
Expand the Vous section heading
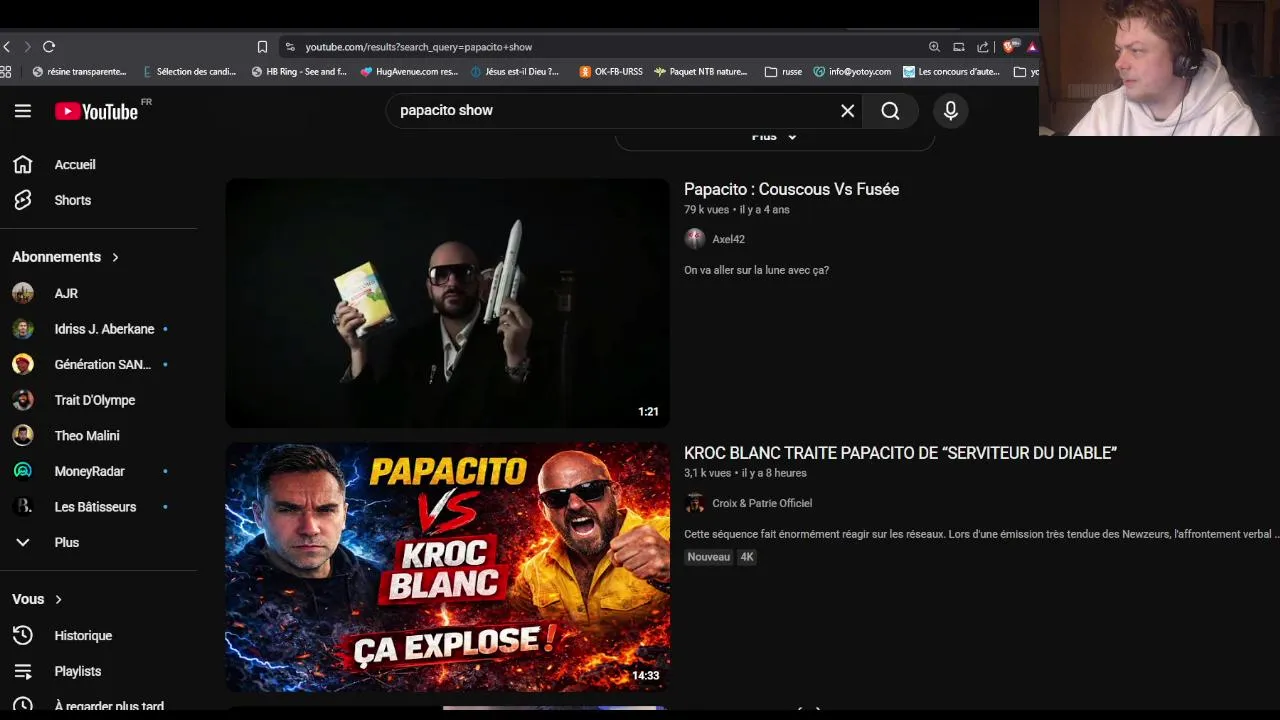coord(38,599)
